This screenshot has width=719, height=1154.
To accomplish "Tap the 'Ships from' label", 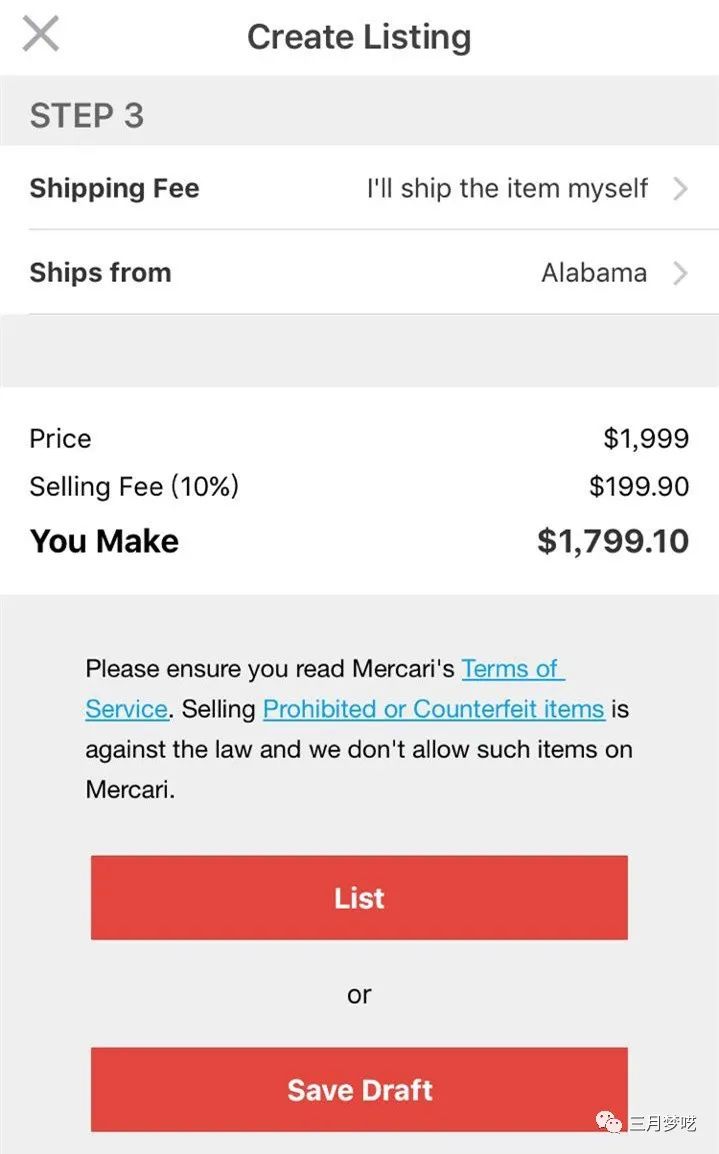I will click(100, 272).
